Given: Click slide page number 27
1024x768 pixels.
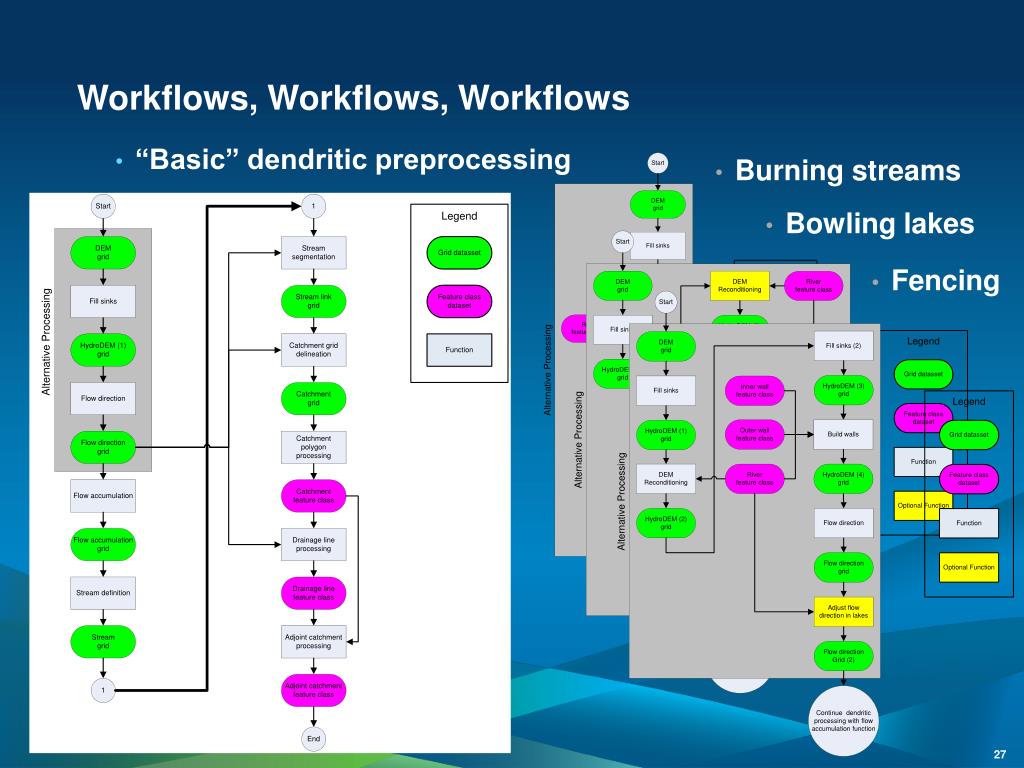Looking at the screenshot, I should click(x=1000, y=754).
